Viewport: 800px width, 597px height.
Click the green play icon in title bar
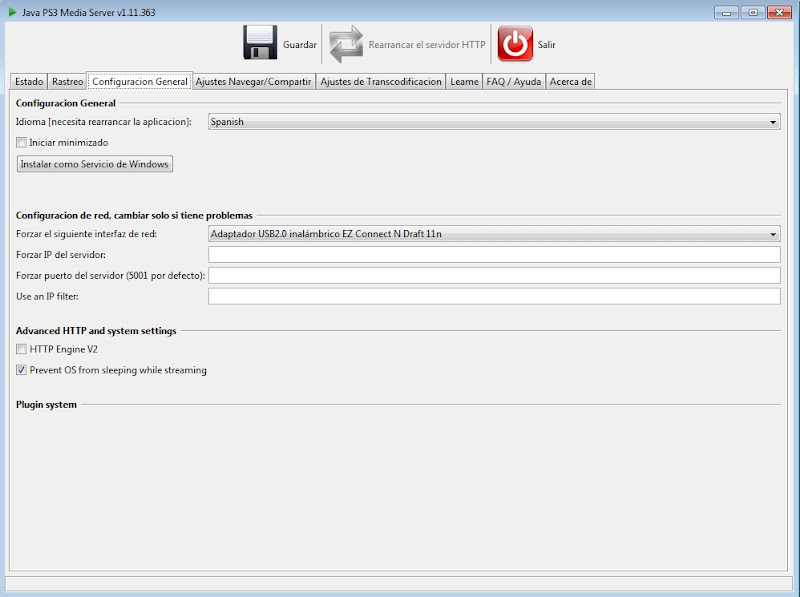click(12, 12)
